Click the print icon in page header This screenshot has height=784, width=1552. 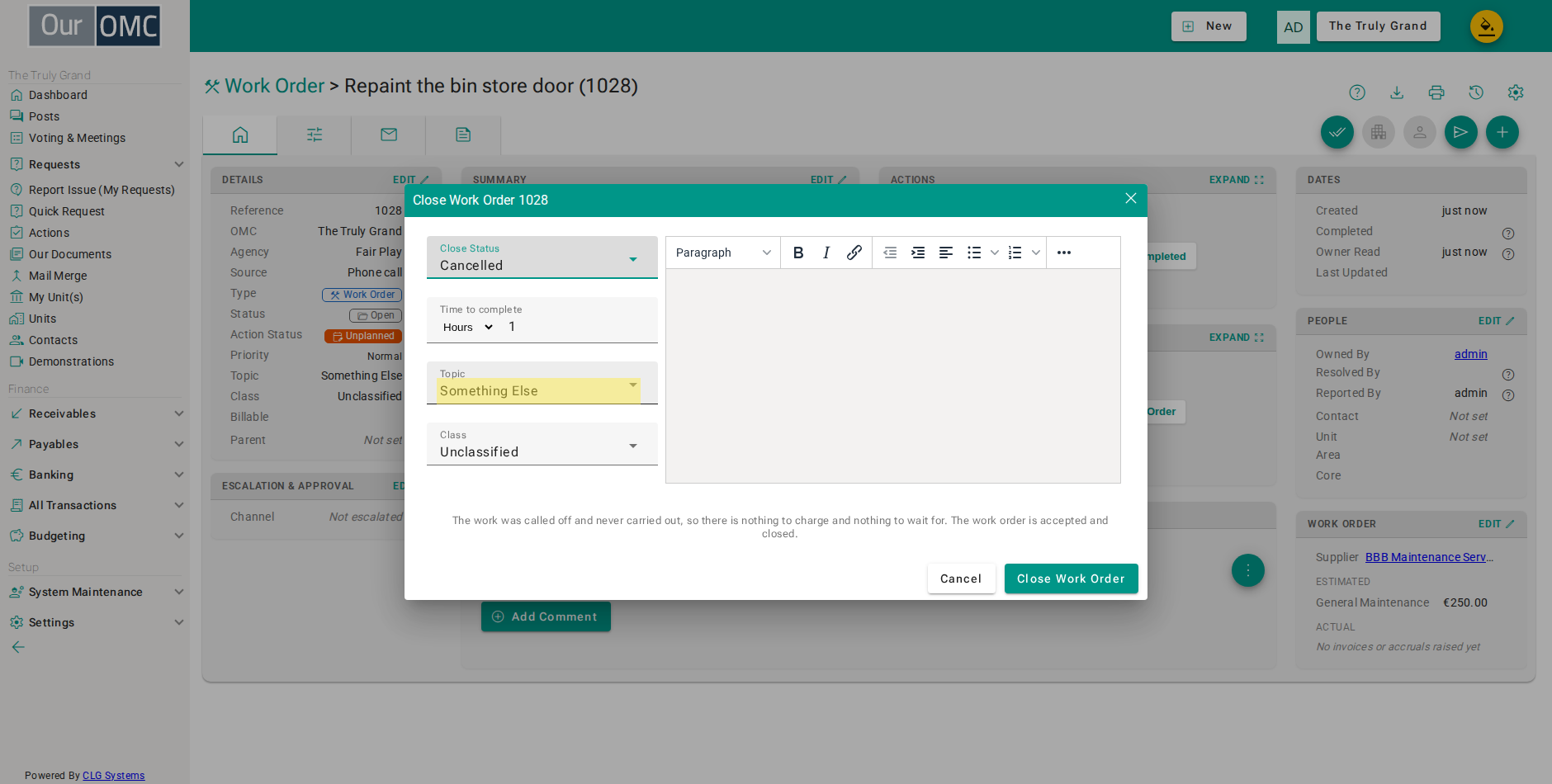1436,92
